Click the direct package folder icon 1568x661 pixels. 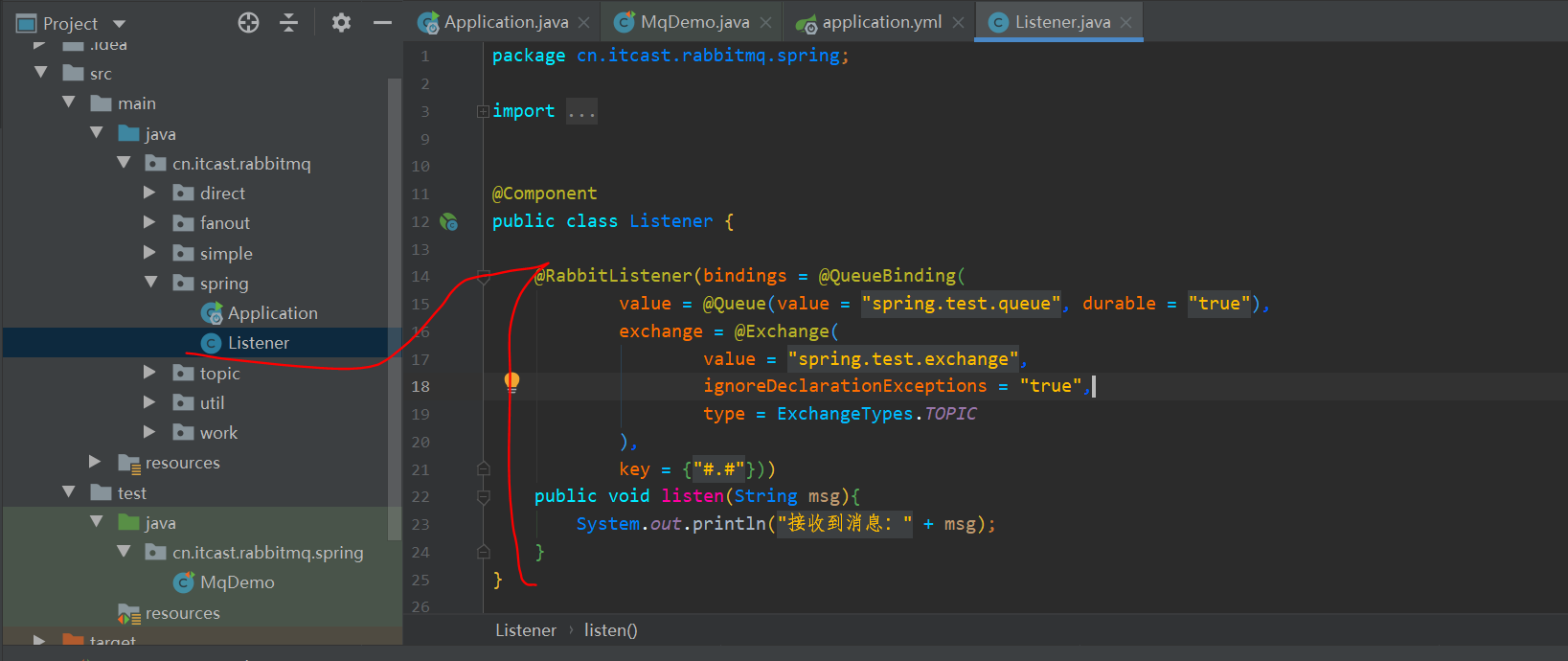tap(183, 194)
